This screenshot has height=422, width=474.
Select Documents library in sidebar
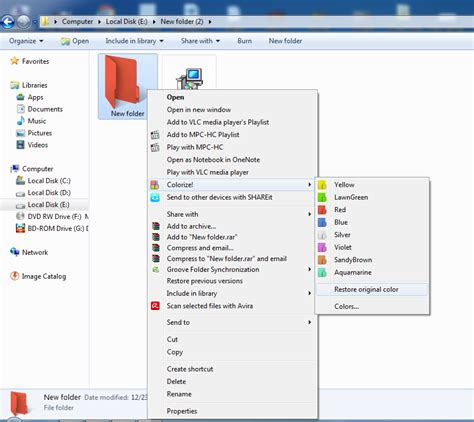tap(40, 109)
